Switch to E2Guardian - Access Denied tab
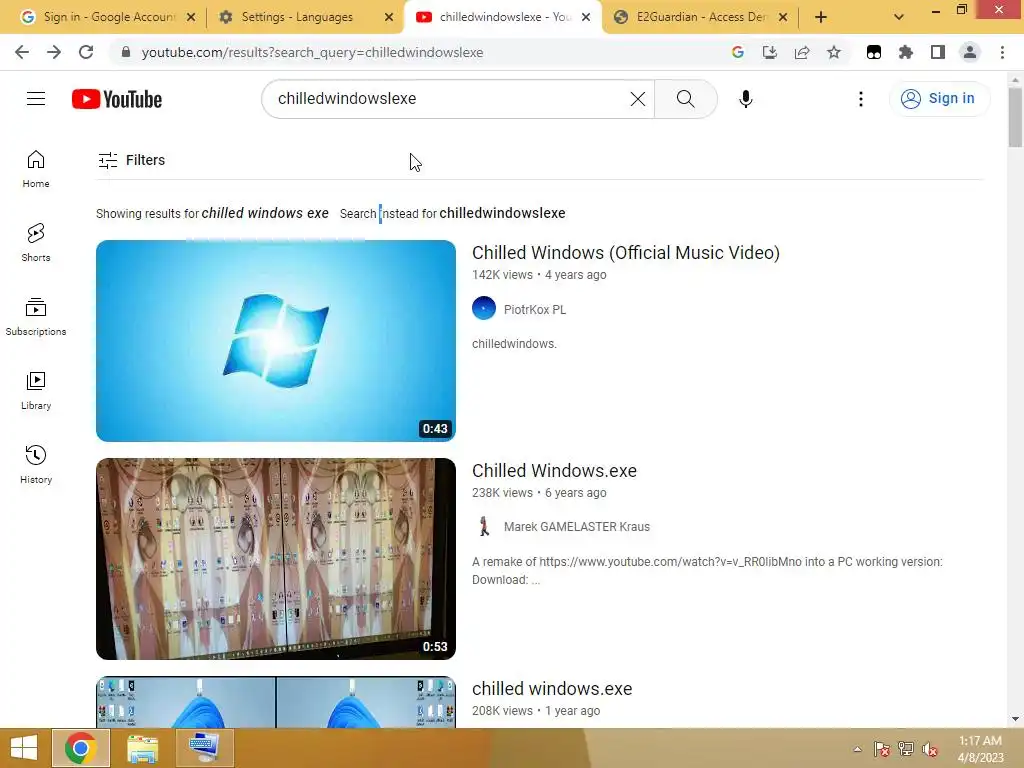Screen dimensions: 1024x768 click(702, 17)
